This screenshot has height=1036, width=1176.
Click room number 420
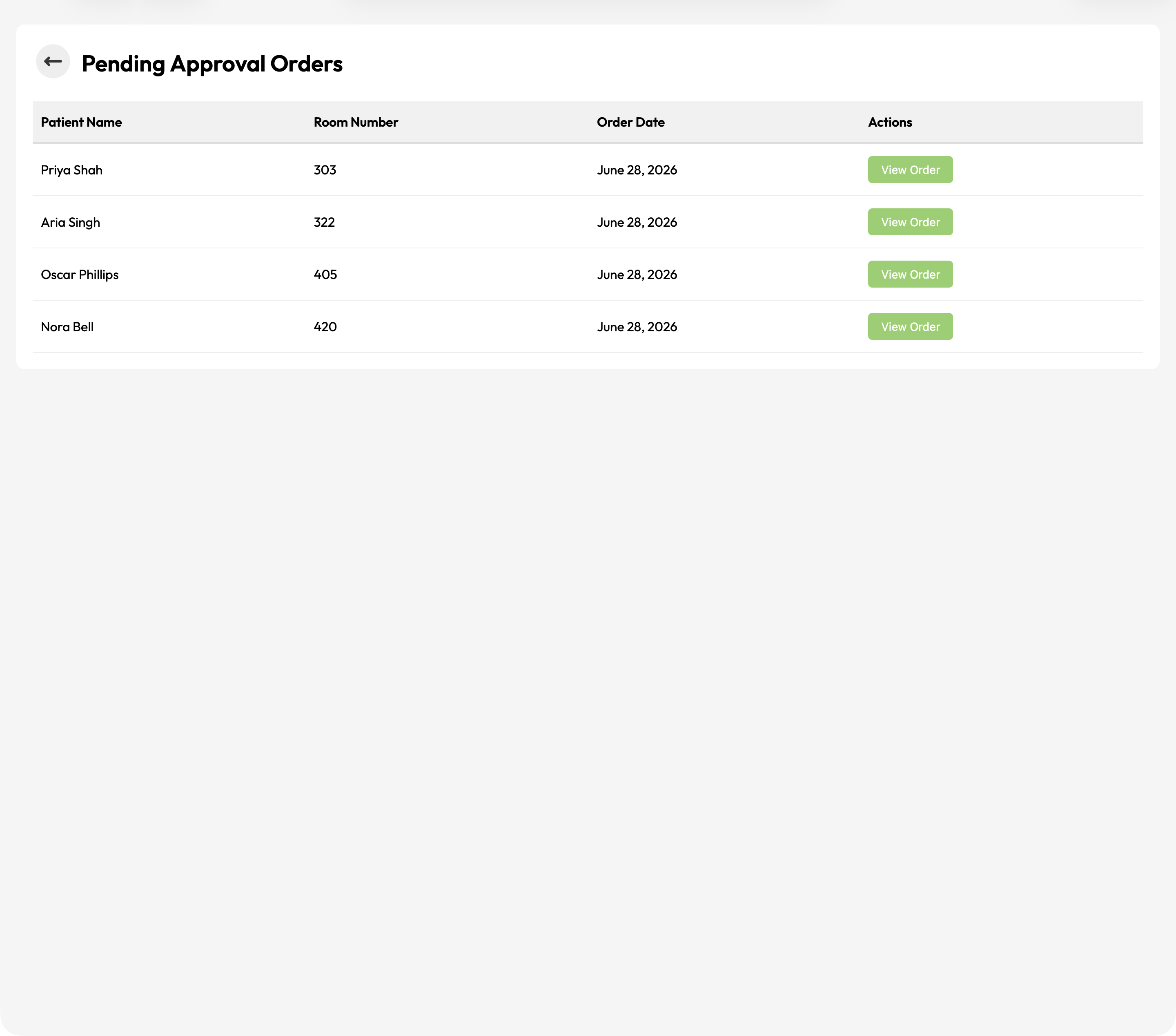(x=325, y=327)
